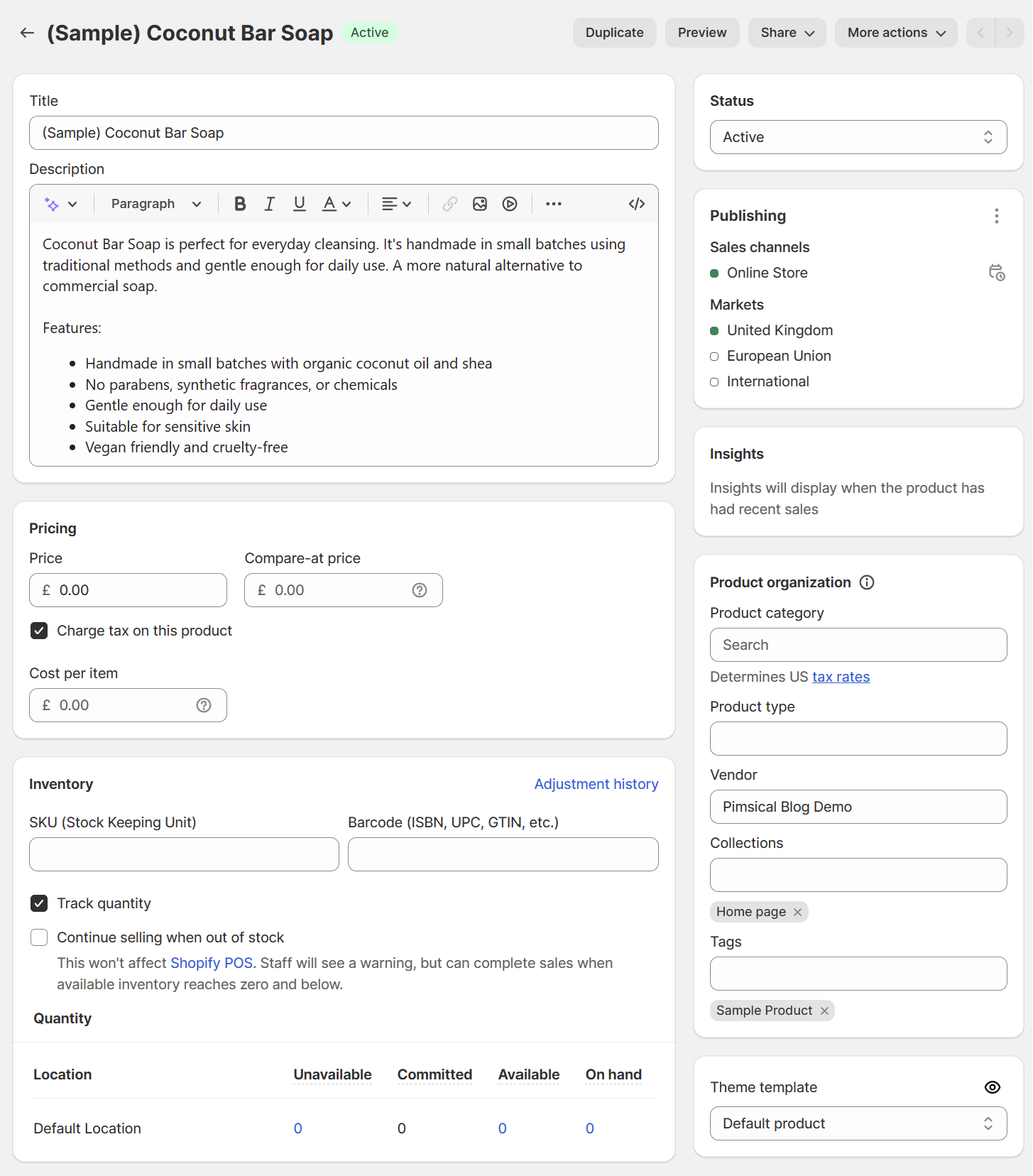Click the Compare-at price help icon
Image resolution: width=1033 pixels, height=1176 pixels.
point(420,590)
